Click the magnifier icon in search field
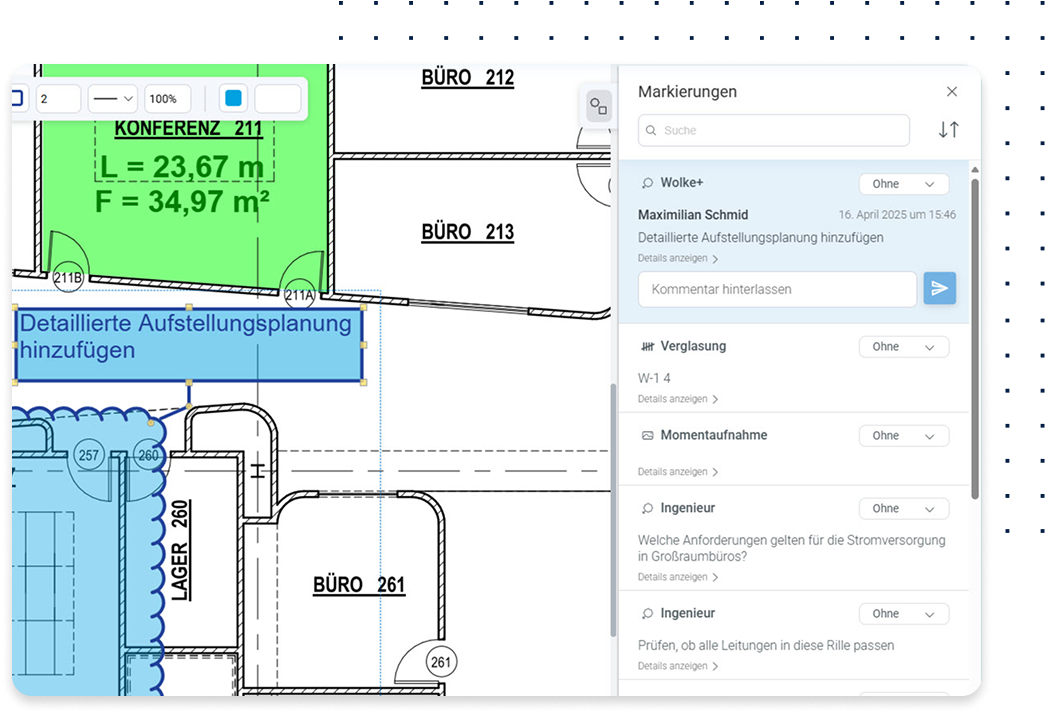 click(652, 131)
